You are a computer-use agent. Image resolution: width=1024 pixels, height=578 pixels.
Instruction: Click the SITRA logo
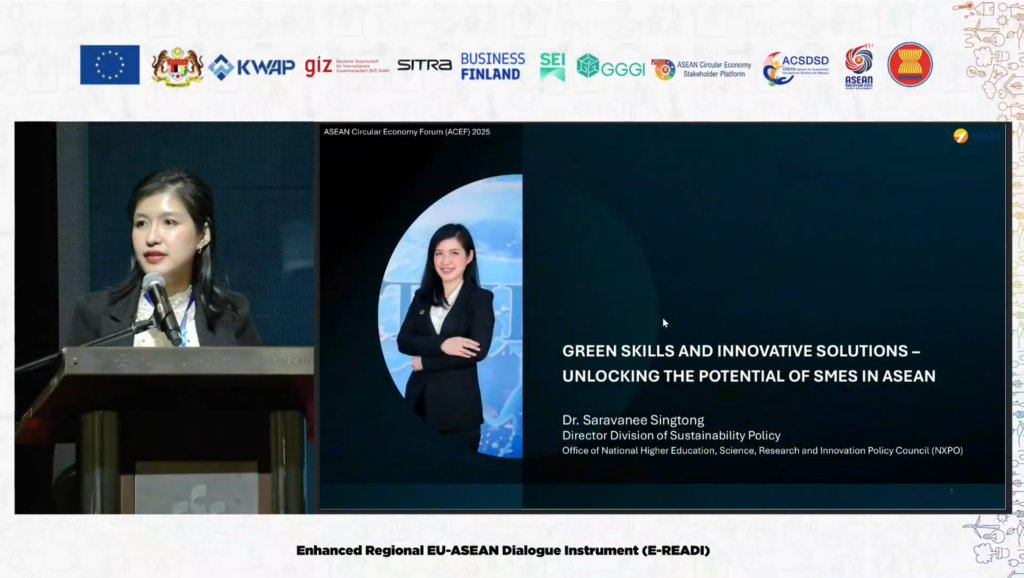coord(424,65)
